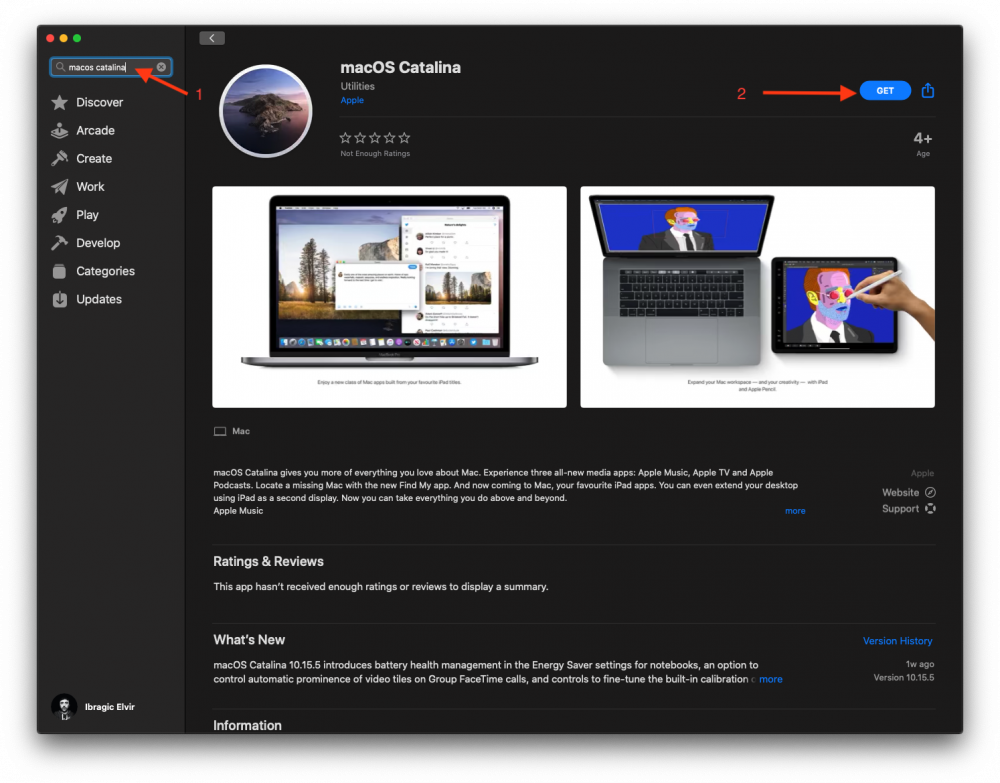Image resolution: width=1000 pixels, height=783 pixels.
Task: Click the blue GET button
Action: [x=885, y=91]
